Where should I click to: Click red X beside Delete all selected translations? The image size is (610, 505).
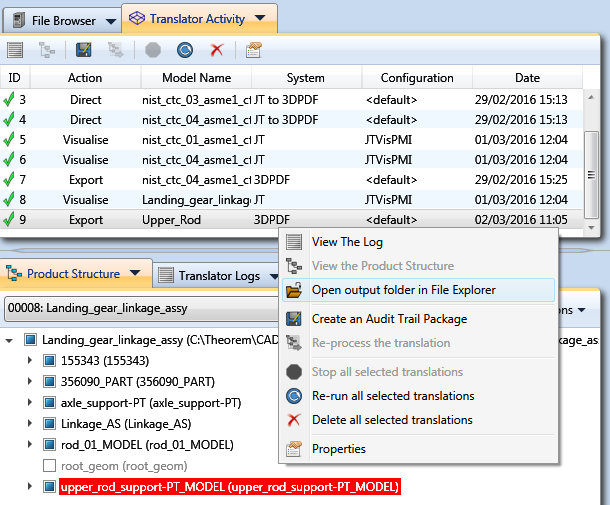(x=294, y=420)
